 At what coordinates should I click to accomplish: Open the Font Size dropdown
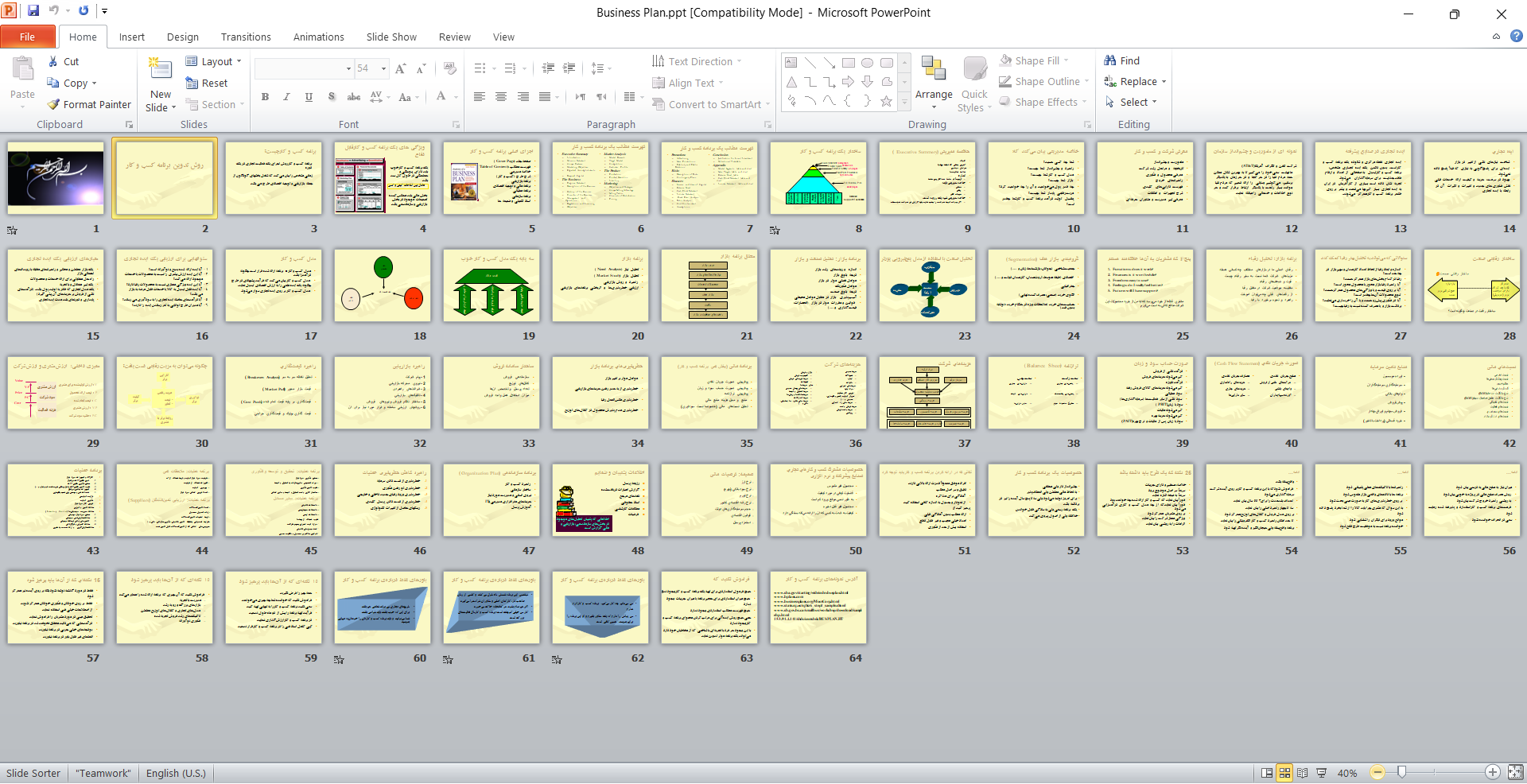point(383,69)
